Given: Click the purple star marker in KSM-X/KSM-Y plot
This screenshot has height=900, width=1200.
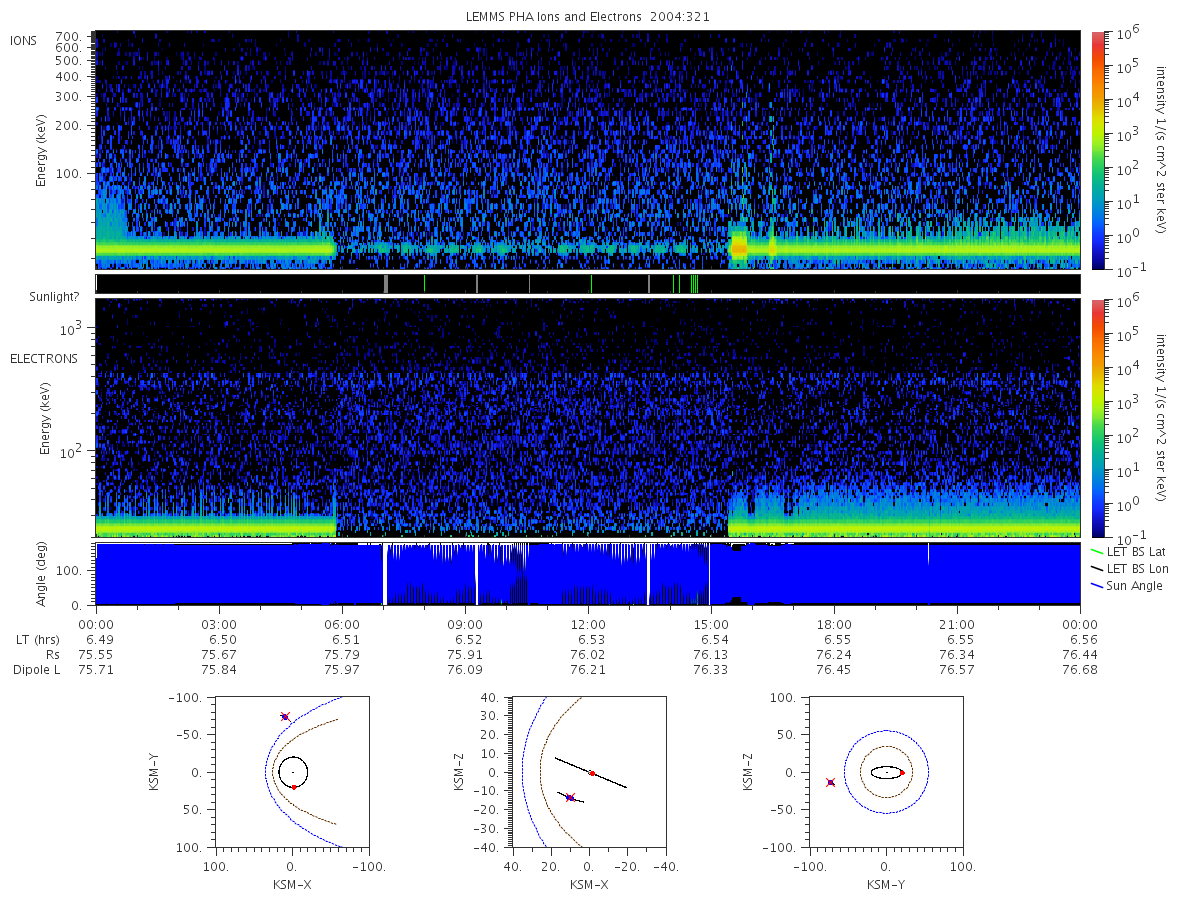Looking at the screenshot, I should coord(285,716).
